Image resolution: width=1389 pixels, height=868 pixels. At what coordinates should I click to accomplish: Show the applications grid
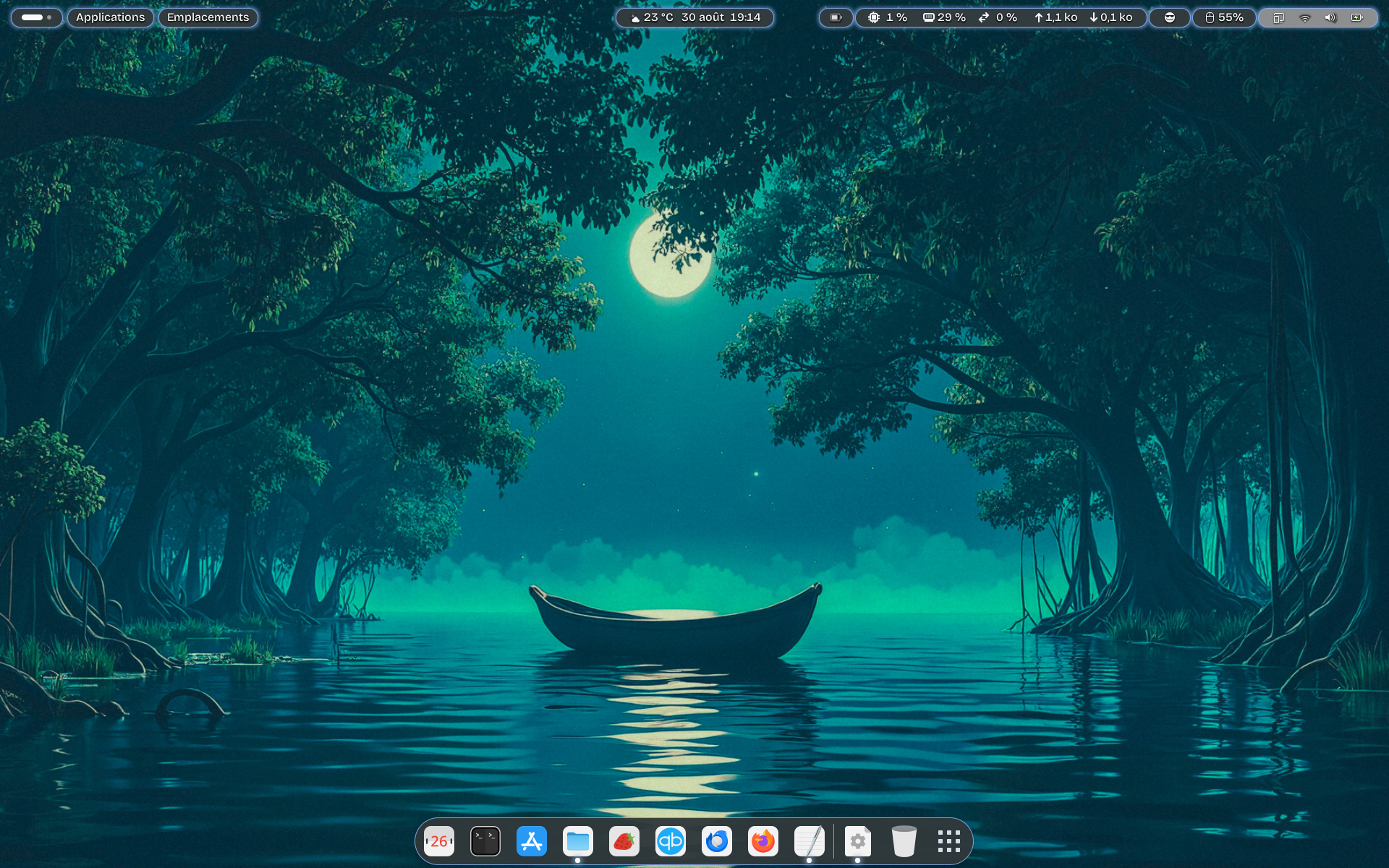coord(949,841)
